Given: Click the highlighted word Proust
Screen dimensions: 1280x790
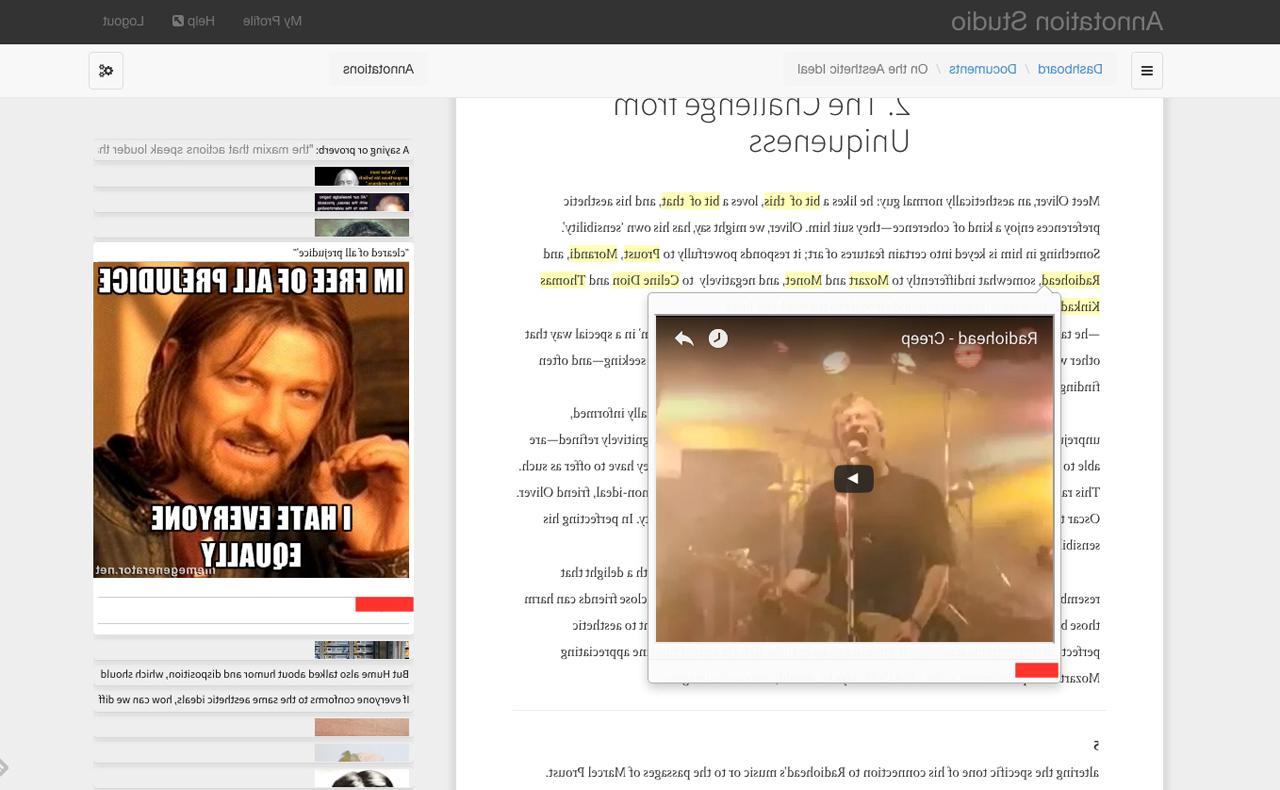Looking at the screenshot, I should coord(641,254).
